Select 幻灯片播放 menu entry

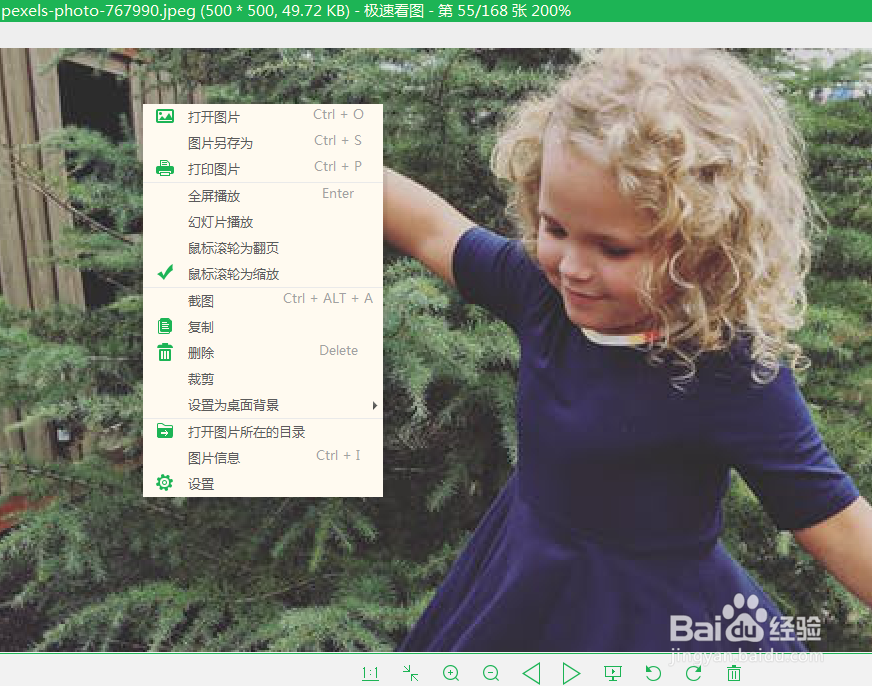(262, 222)
